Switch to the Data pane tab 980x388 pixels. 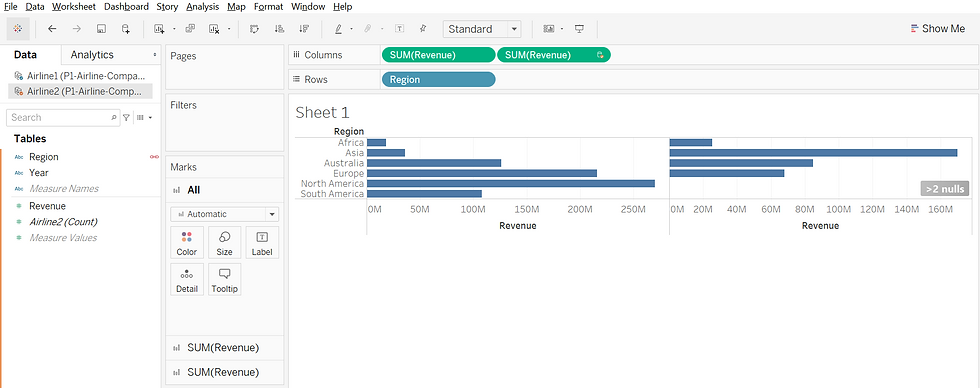[x=25, y=55]
